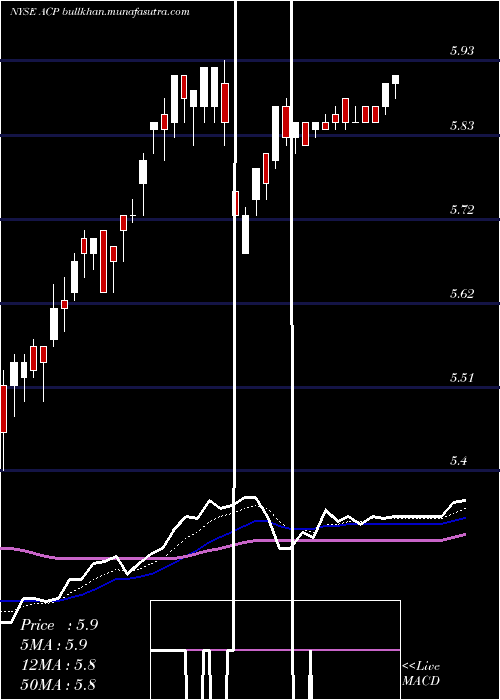The height and width of the screenshot is (700, 500).
Task: Click the 50MA : 5.8 readout
Action: click(58, 684)
